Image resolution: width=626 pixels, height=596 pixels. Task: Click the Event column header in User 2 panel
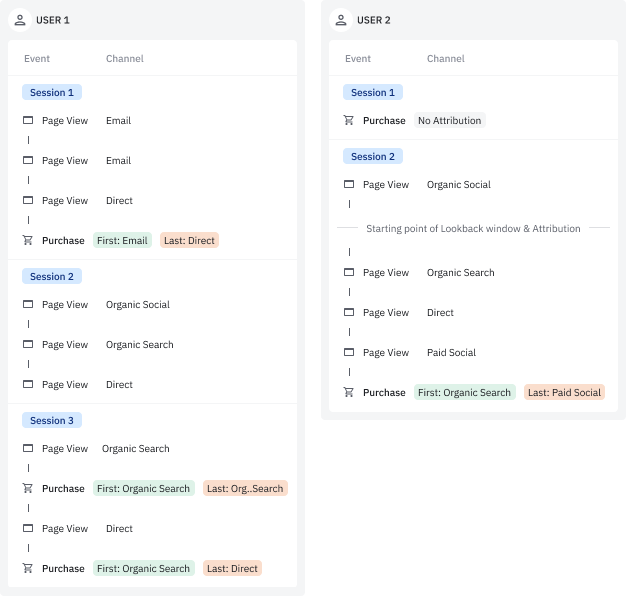[358, 59]
